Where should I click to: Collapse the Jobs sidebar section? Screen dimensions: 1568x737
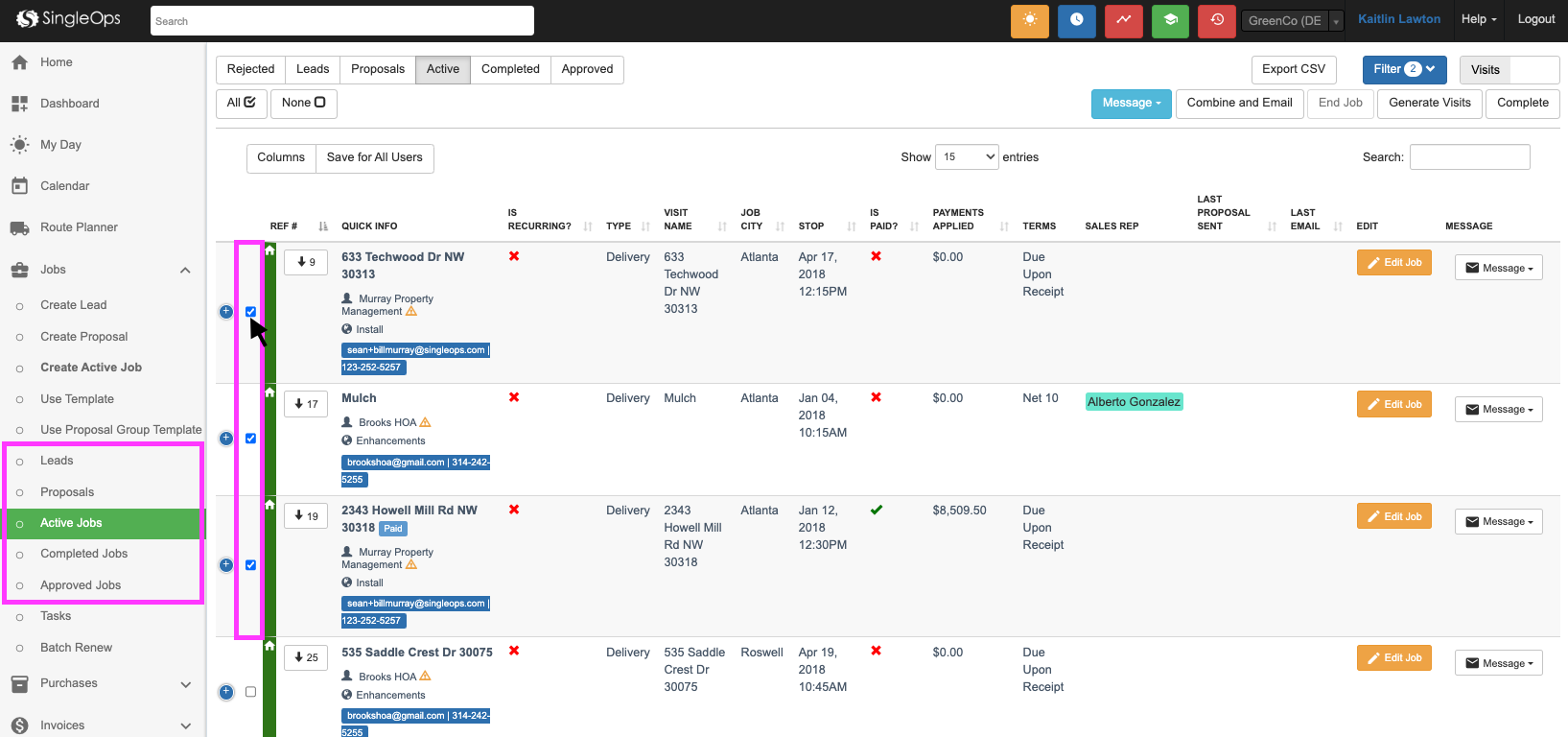185,270
